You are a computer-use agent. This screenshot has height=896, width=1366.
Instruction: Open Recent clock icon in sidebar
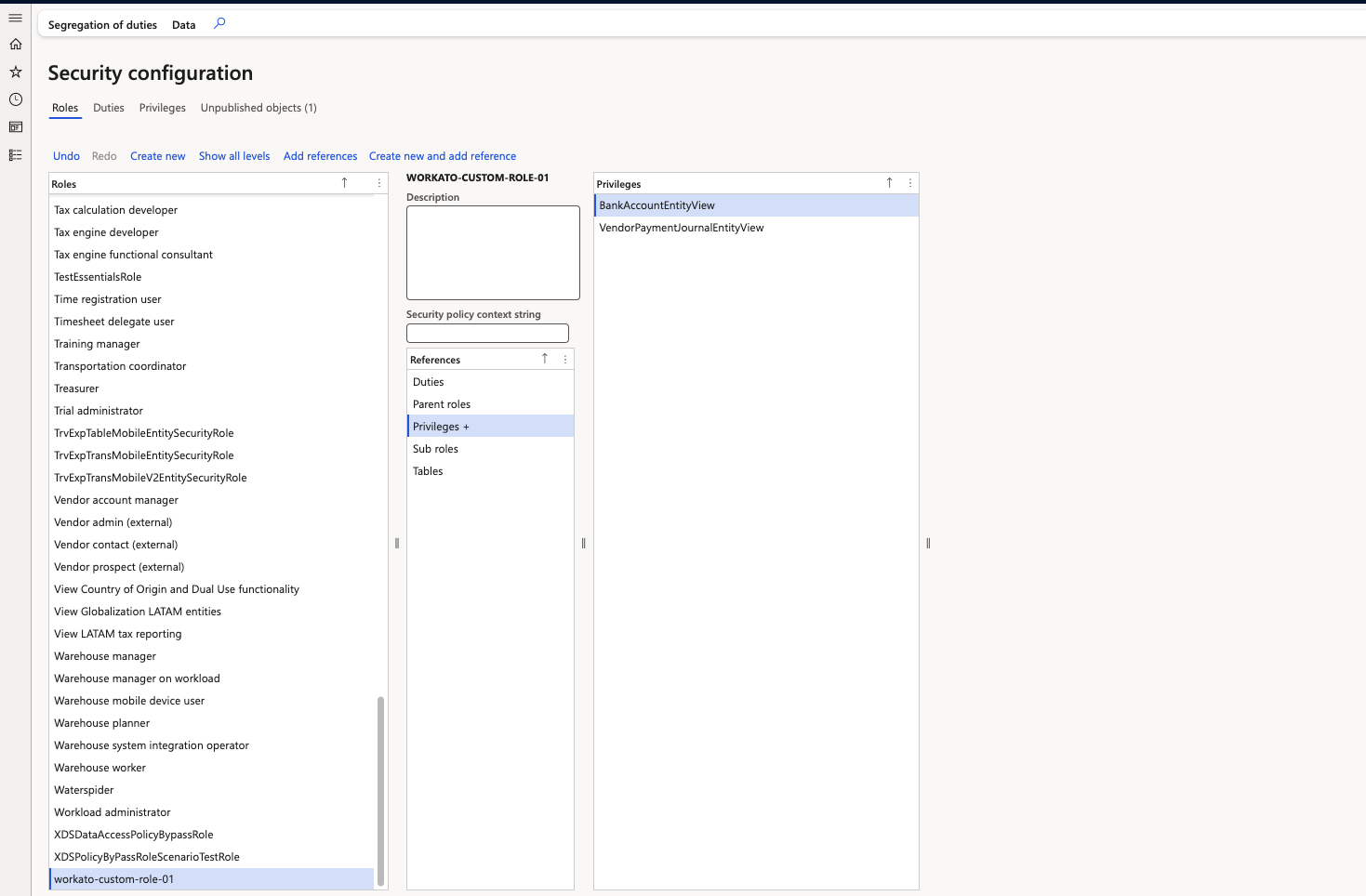[x=15, y=99]
